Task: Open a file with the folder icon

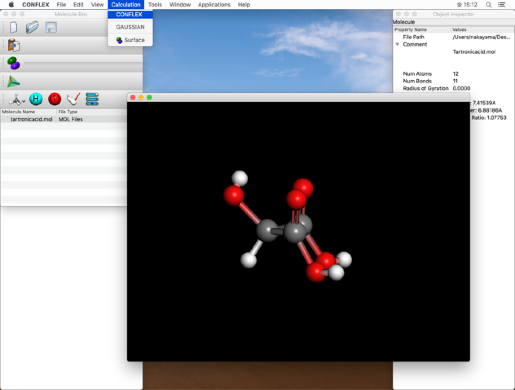Action: click(32, 27)
